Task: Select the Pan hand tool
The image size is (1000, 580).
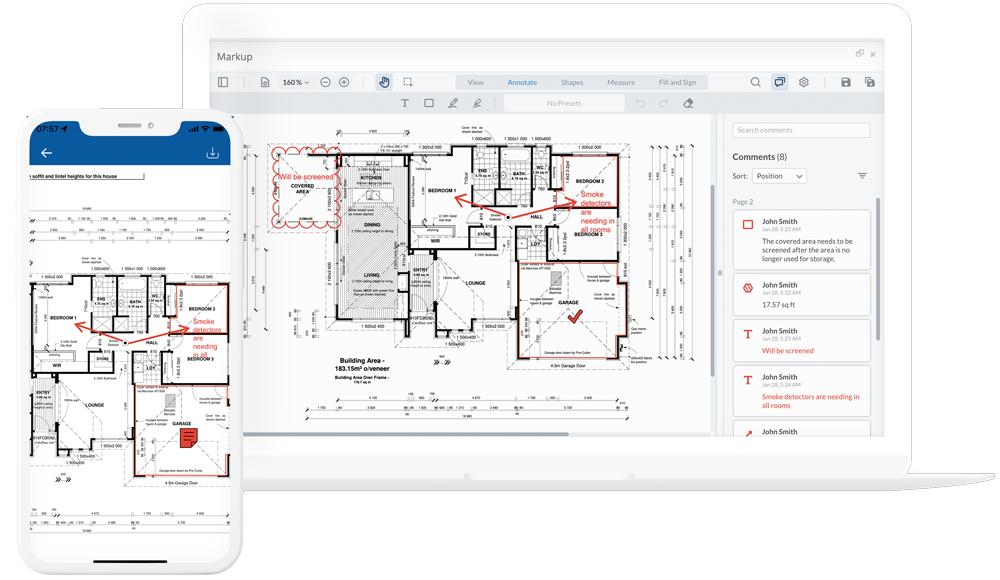Action: [384, 82]
